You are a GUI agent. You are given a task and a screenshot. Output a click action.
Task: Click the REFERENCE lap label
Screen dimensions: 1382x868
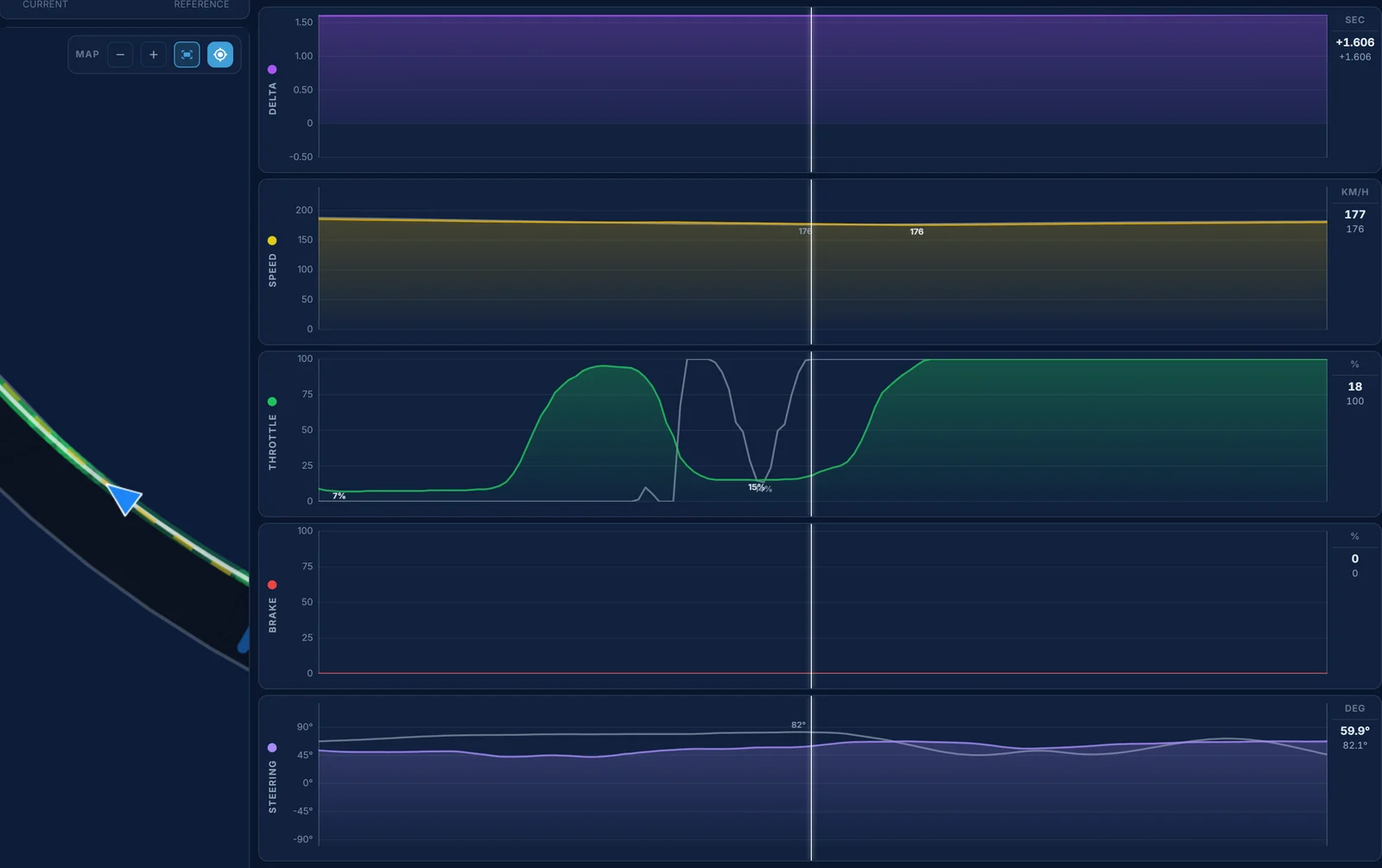pyautogui.click(x=201, y=4)
